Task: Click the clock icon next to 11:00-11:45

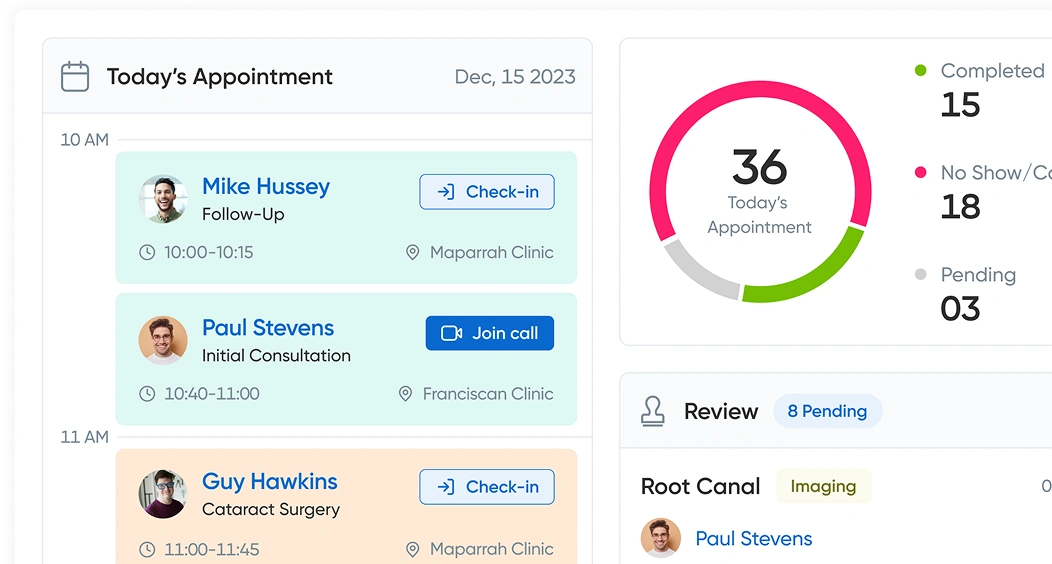Action: [x=147, y=550]
